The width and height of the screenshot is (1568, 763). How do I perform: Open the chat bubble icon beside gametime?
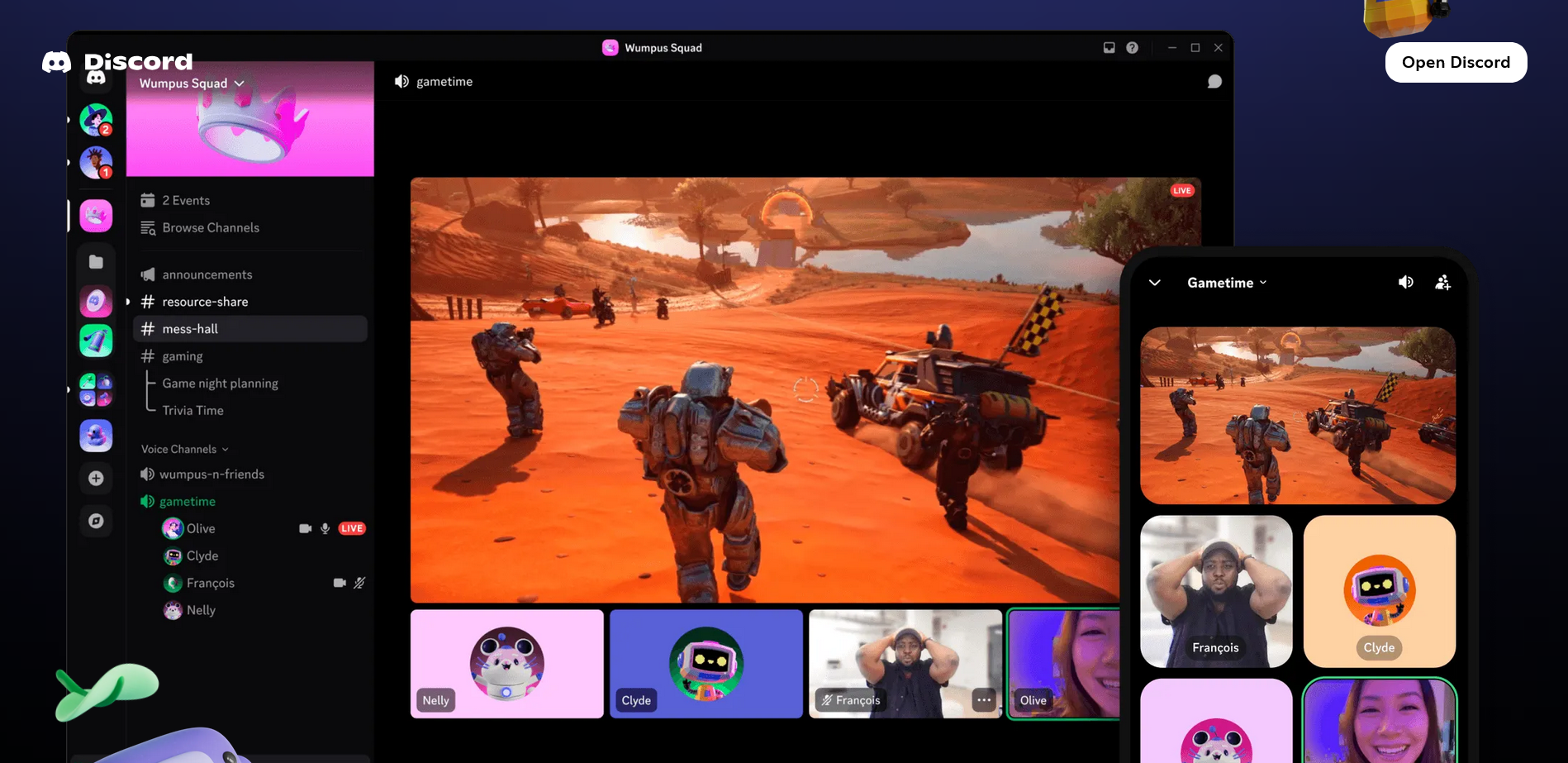point(1214,82)
